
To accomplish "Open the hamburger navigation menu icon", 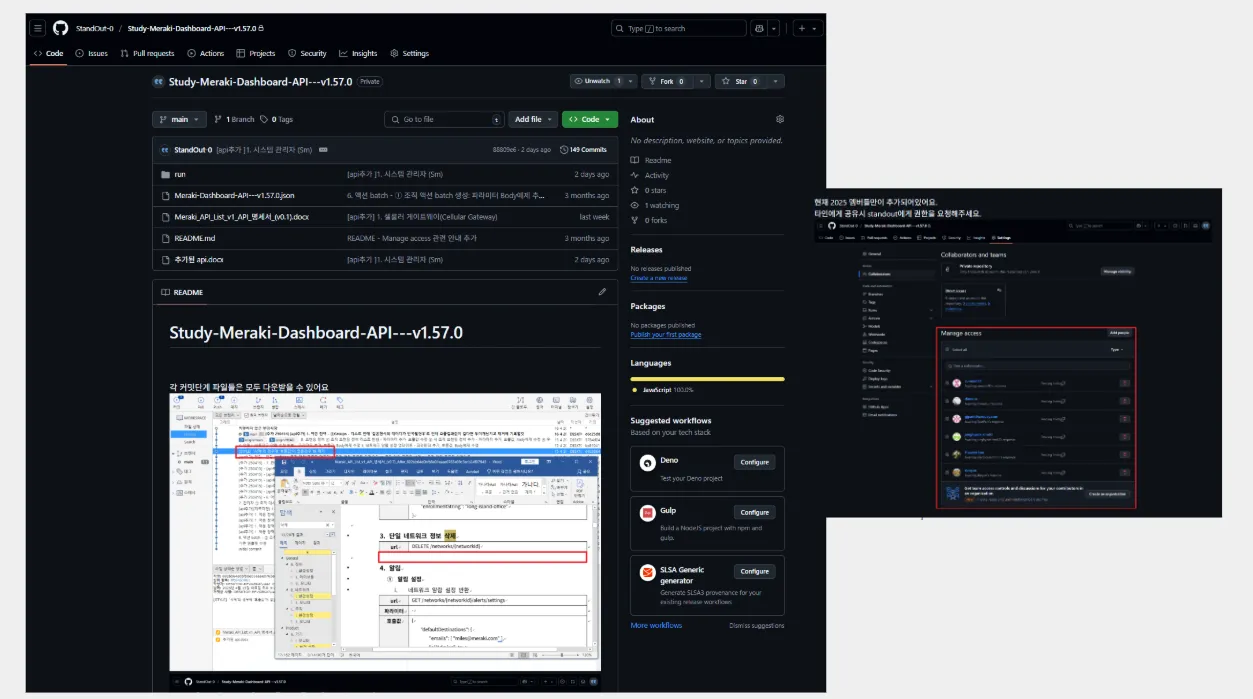I will tap(38, 28).
